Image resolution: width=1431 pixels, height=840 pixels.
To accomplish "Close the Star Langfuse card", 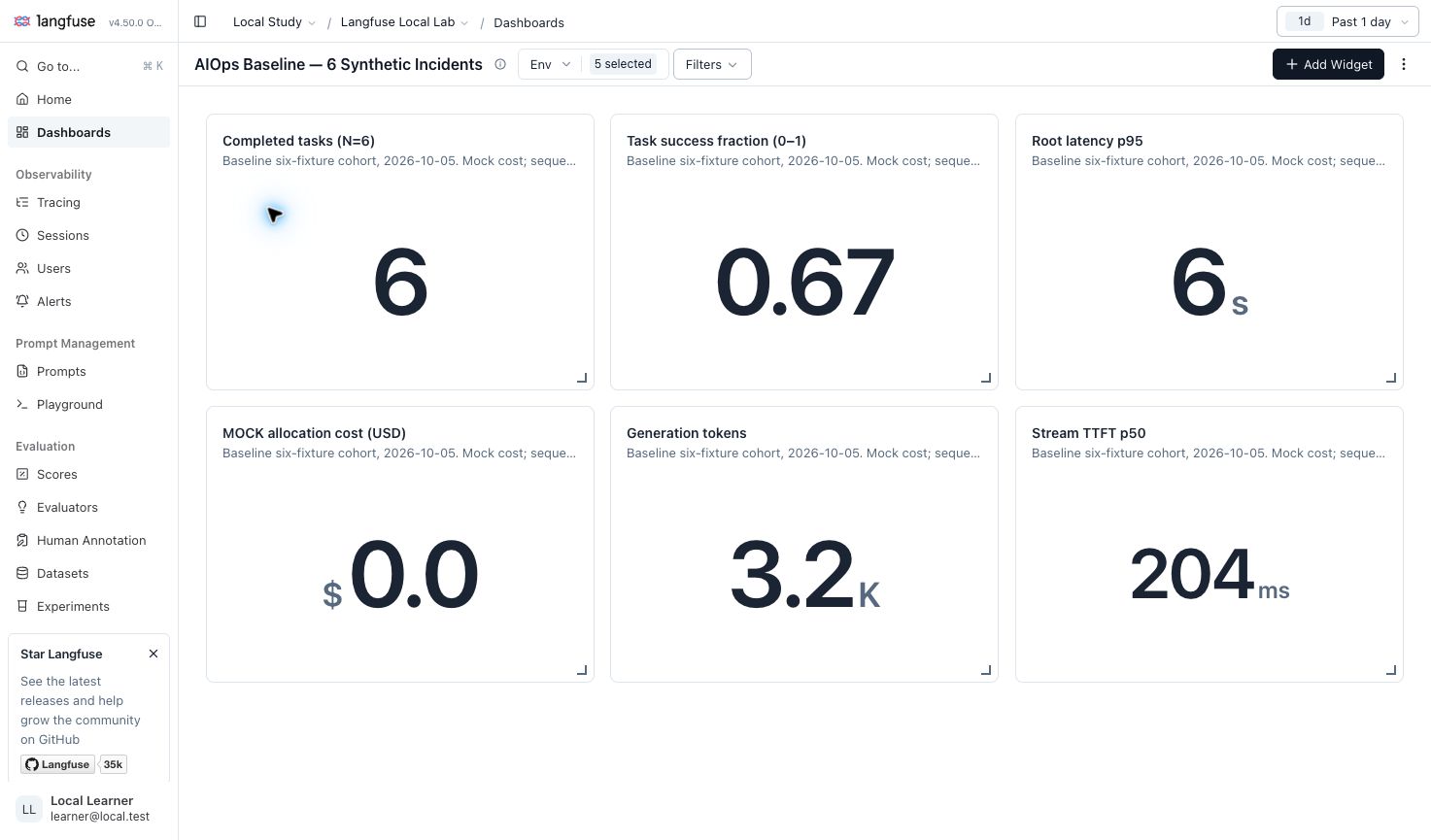I will click(x=153, y=654).
